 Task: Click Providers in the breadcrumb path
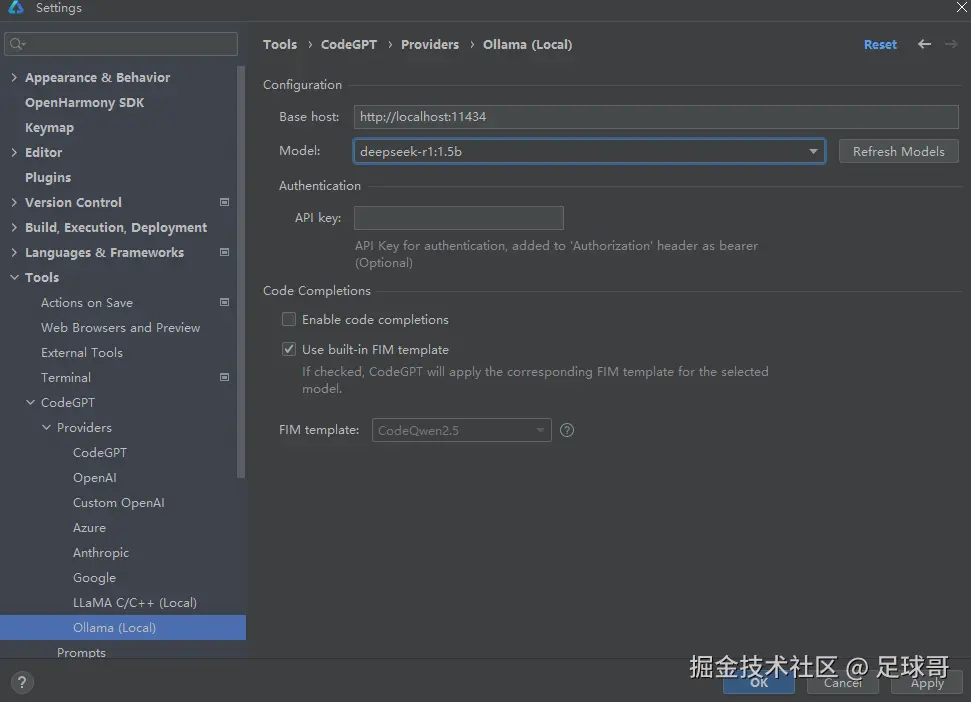(430, 45)
